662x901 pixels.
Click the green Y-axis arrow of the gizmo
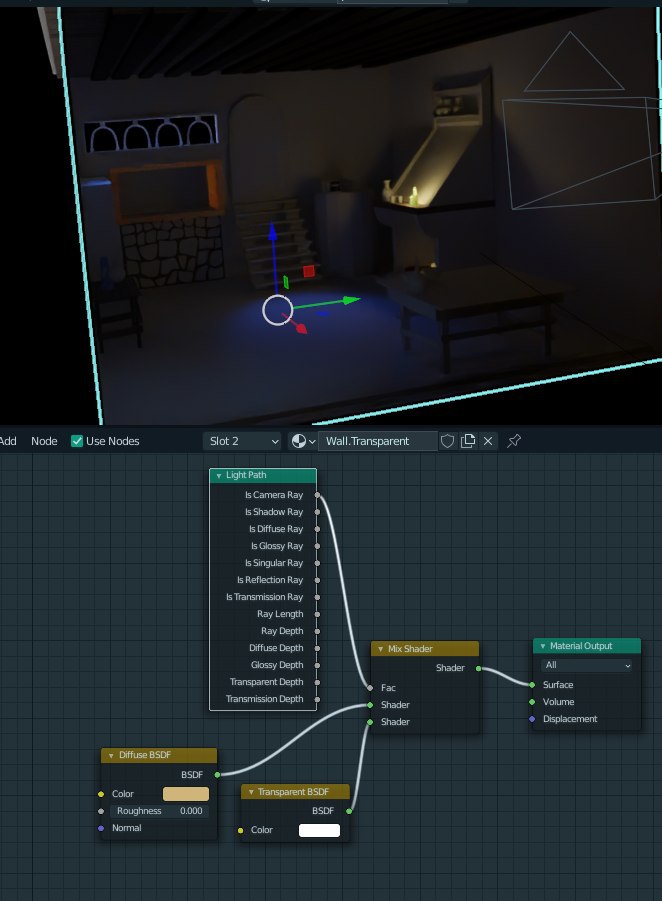351,299
